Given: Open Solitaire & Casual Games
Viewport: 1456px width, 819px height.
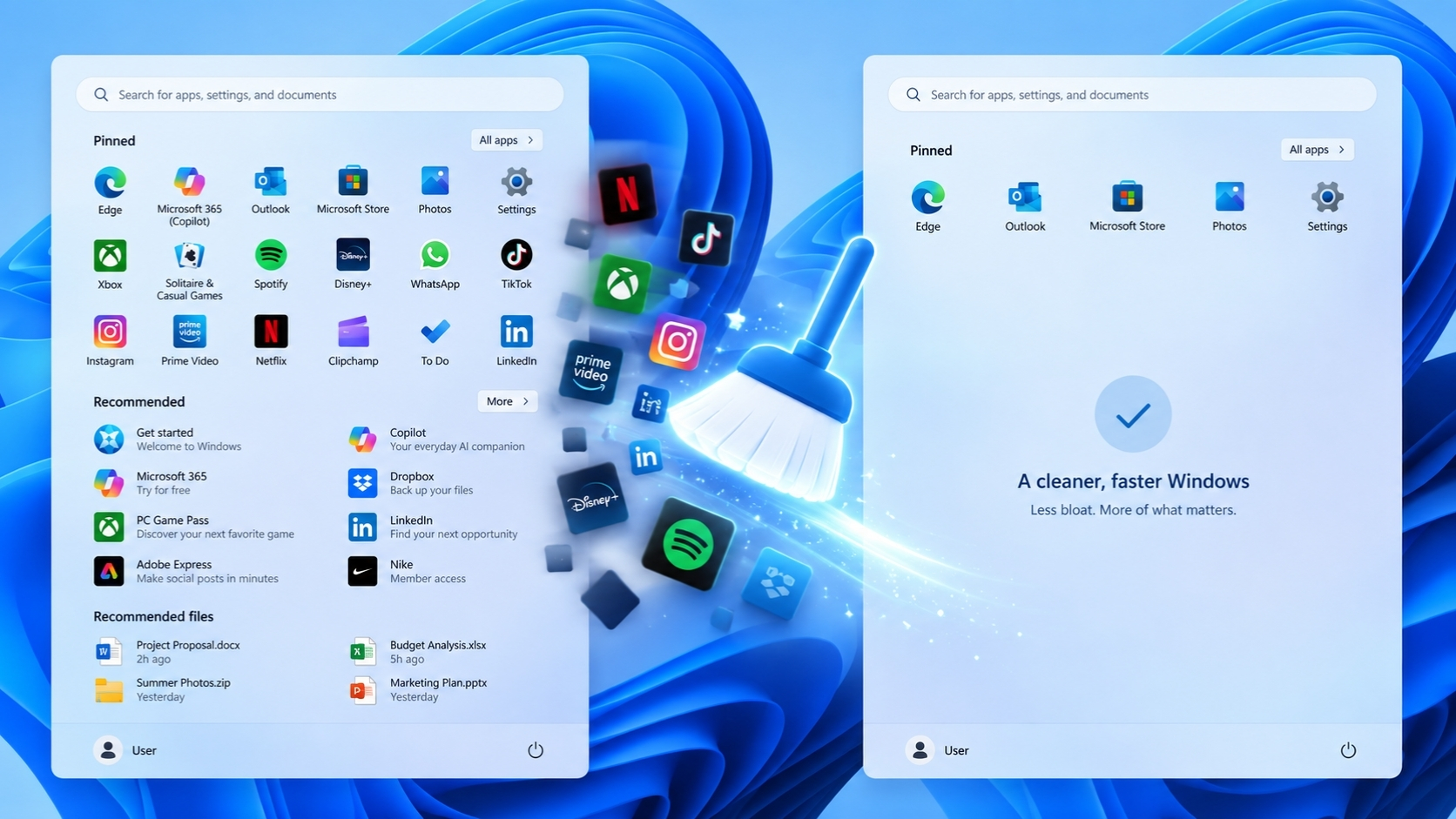Looking at the screenshot, I should [189, 271].
